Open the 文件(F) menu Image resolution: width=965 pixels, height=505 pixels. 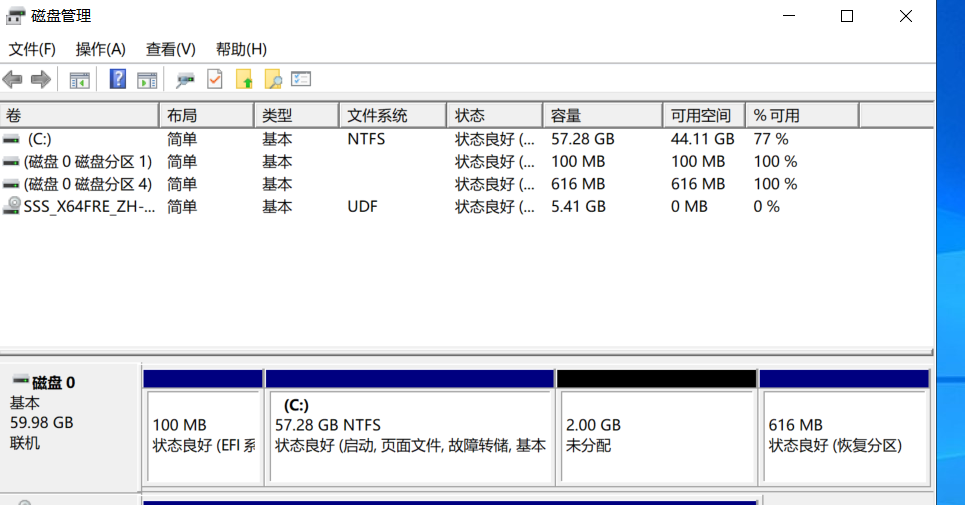32,49
